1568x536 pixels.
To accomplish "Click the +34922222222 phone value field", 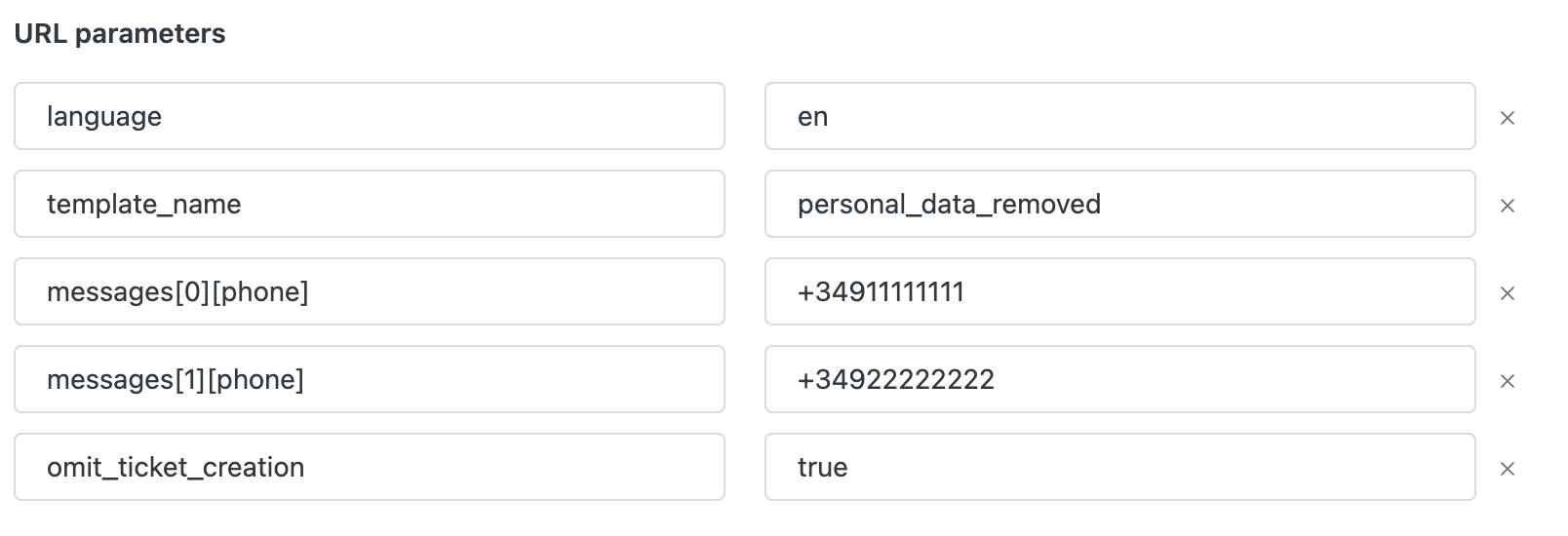I will coord(1119,379).
